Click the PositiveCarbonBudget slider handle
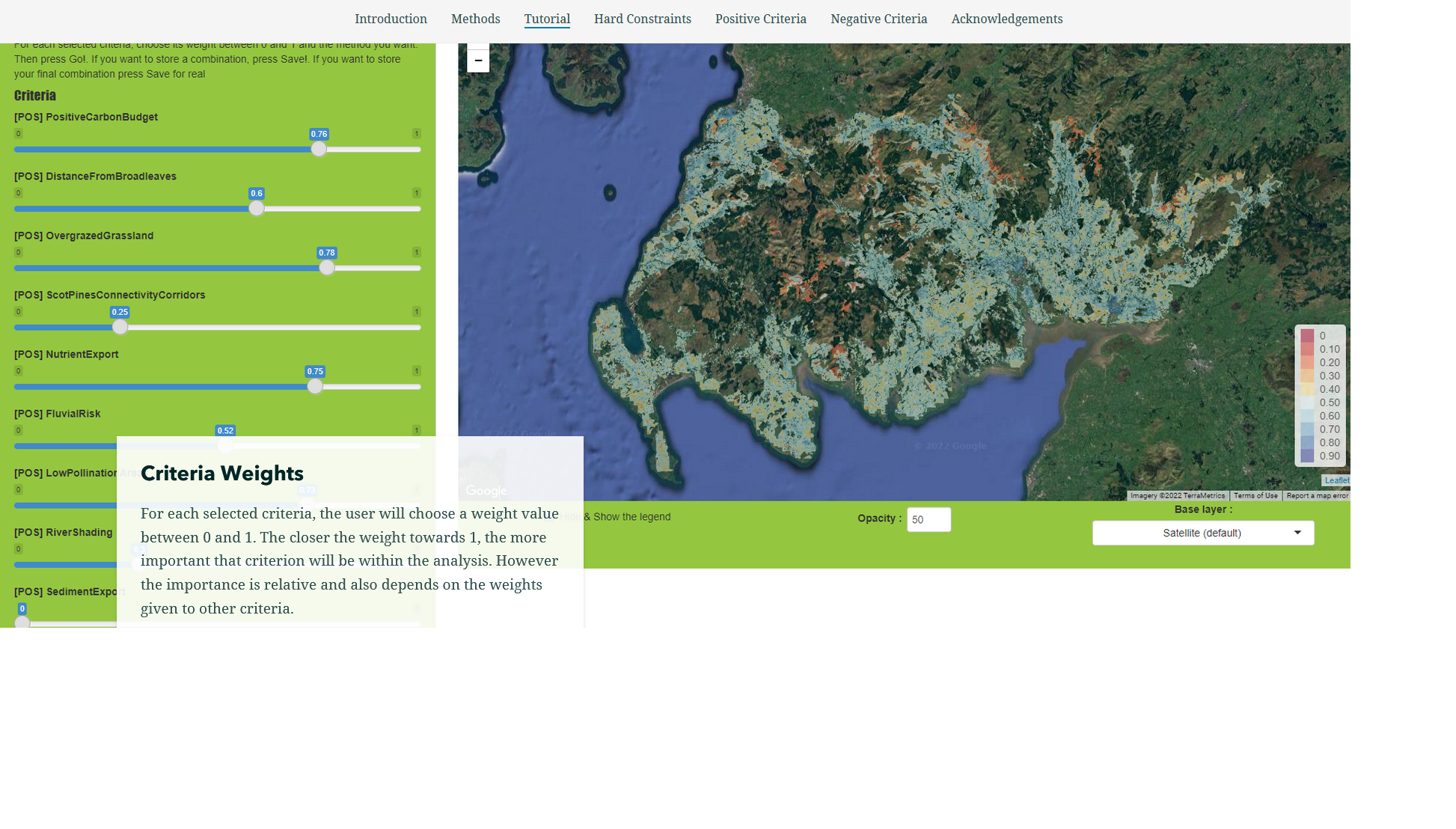The height and width of the screenshot is (829, 1456). (319, 149)
